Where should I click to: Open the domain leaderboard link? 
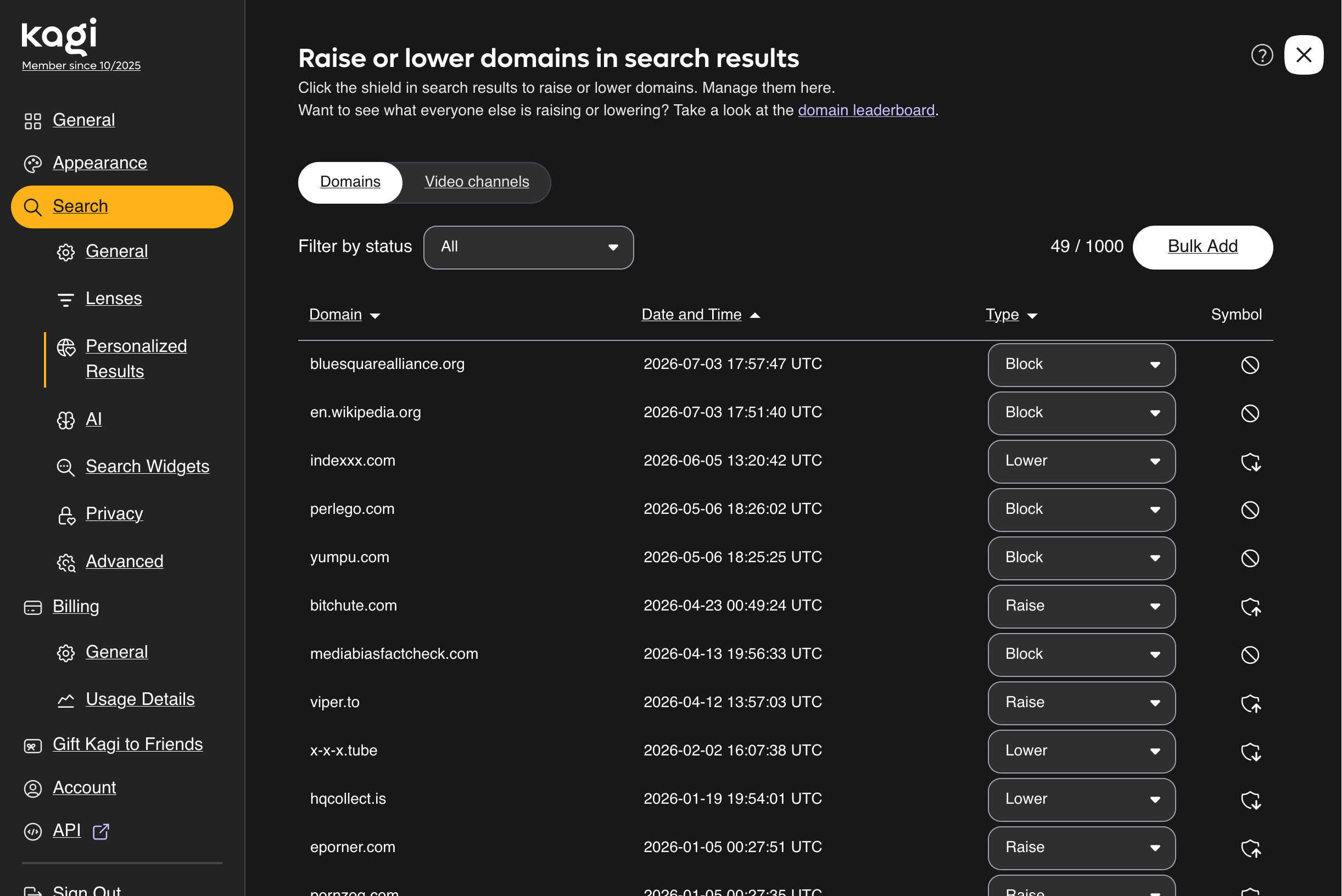click(866, 110)
